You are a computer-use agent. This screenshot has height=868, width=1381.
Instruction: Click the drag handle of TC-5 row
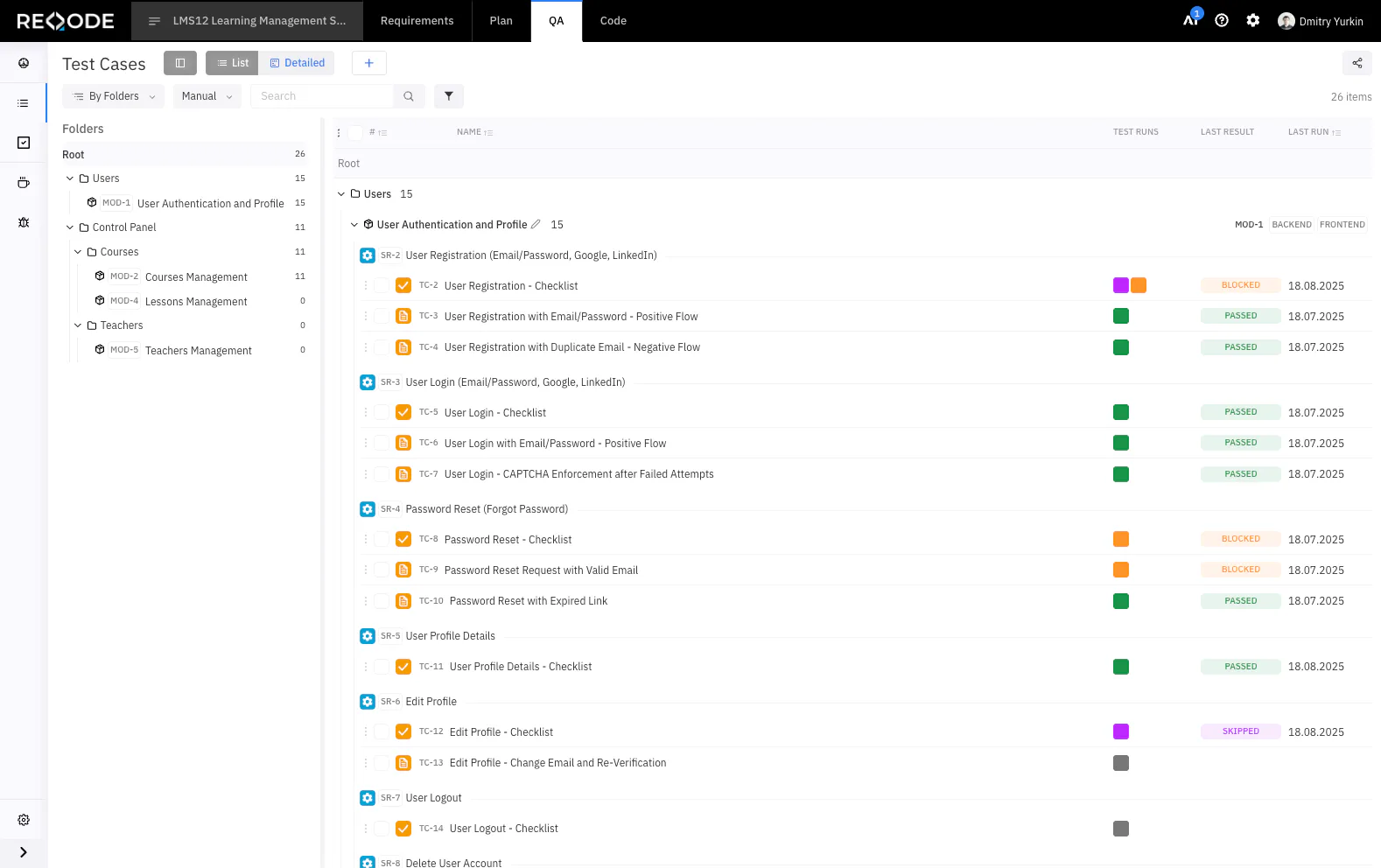click(366, 412)
